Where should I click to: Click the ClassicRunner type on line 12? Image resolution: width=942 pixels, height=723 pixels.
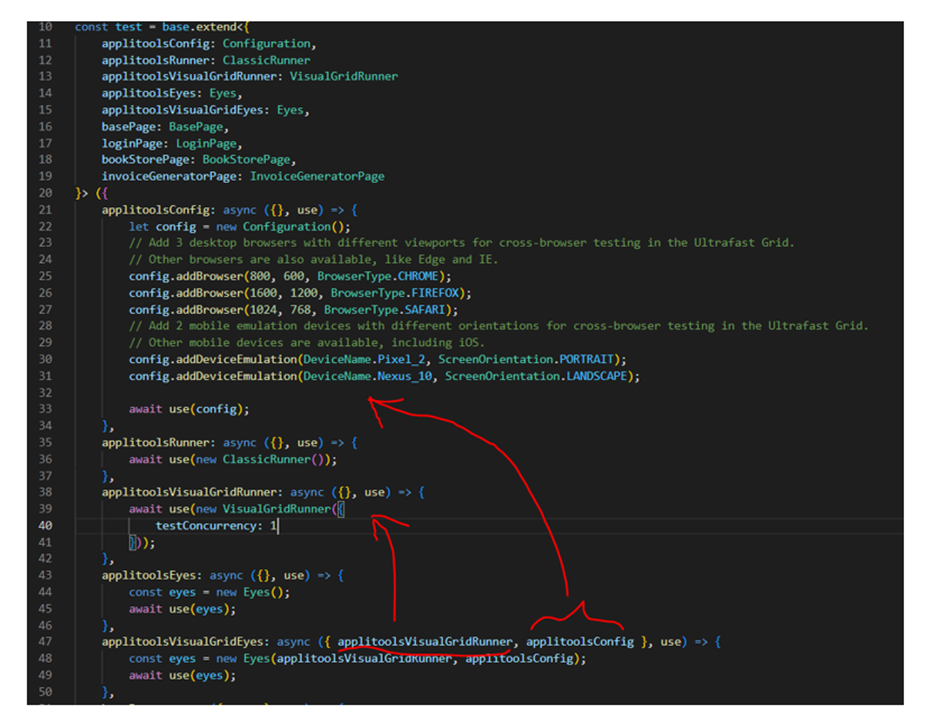tap(266, 60)
